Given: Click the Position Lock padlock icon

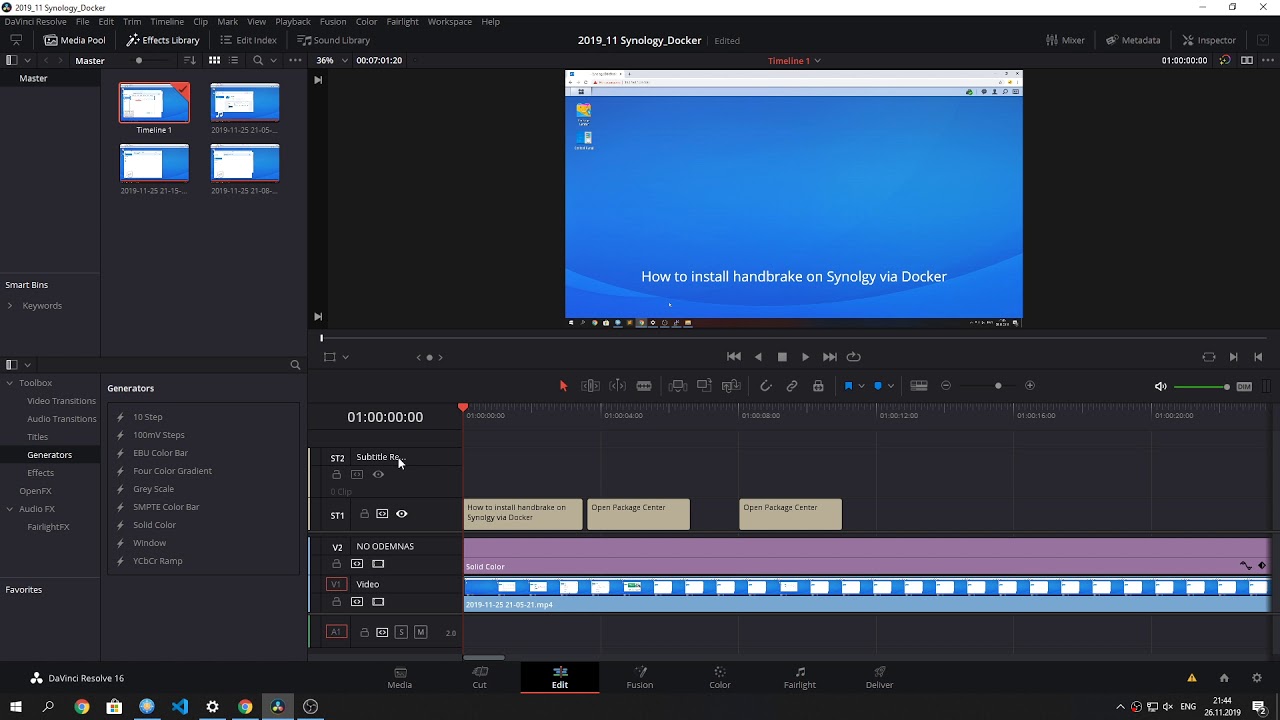Looking at the screenshot, I should (818, 386).
